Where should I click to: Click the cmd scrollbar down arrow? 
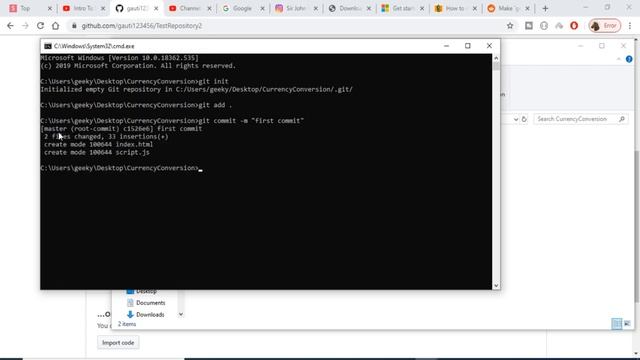pos(496,286)
